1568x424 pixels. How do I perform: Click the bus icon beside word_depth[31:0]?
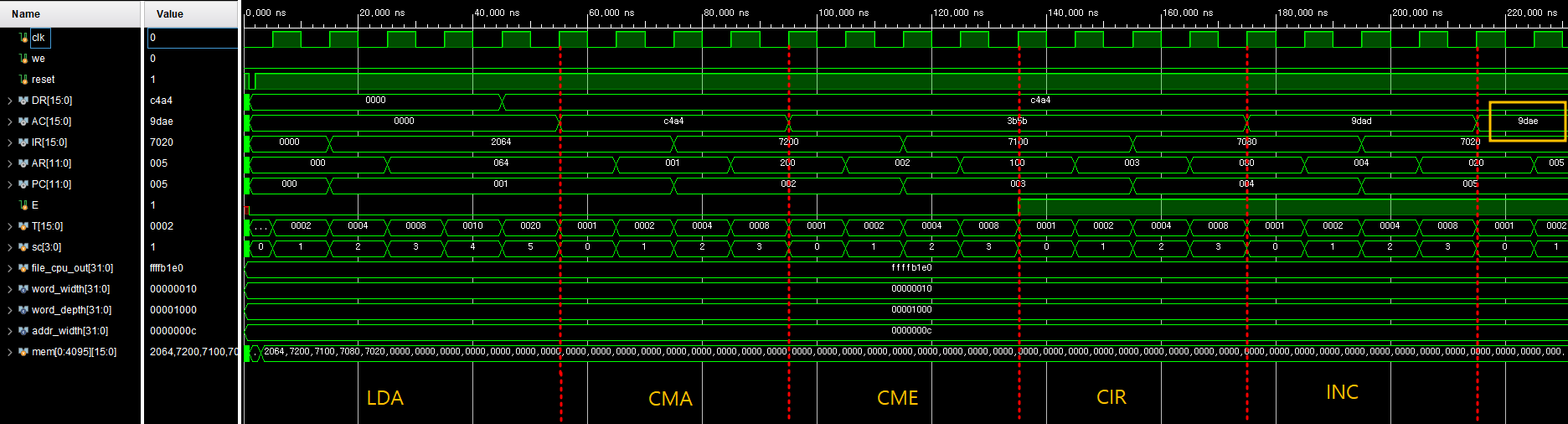click(x=23, y=310)
